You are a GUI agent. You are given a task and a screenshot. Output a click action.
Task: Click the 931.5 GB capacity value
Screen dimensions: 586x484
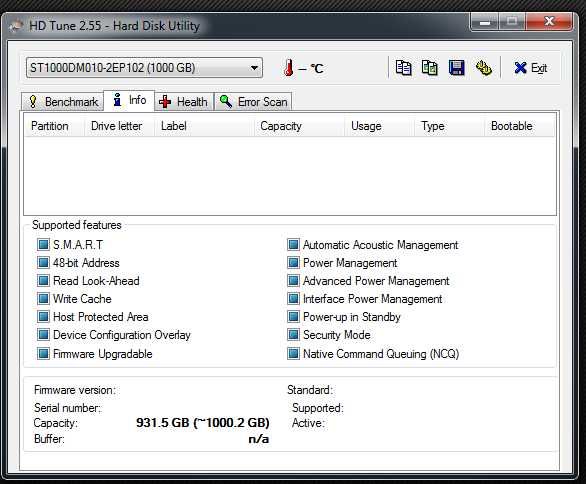pyautogui.click(x=203, y=423)
